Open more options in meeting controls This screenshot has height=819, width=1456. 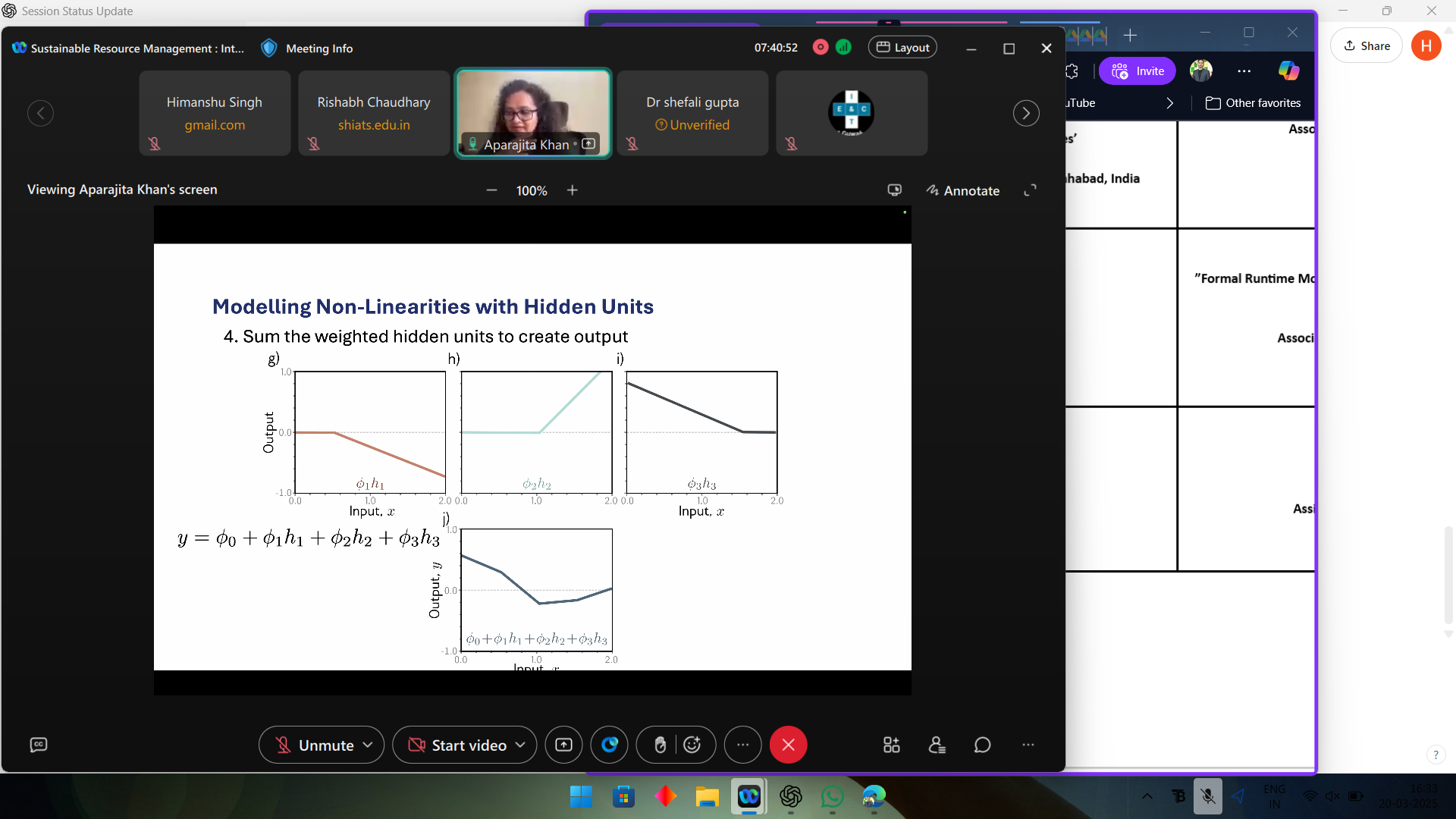pyautogui.click(x=743, y=745)
